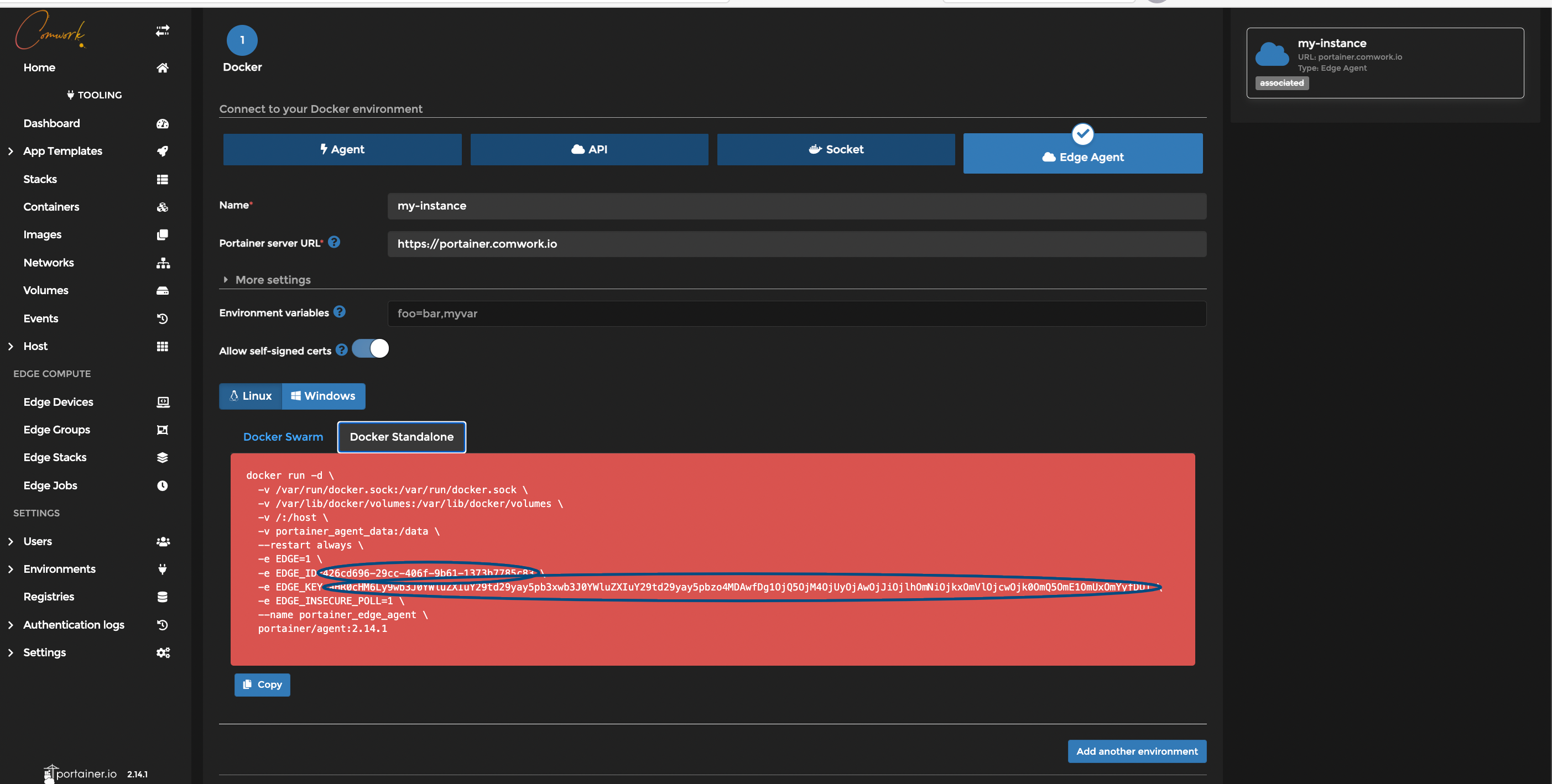This screenshot has width=1552, height=784.
Task: Click the Events history icon
Action: pyautogui.click(x=163, y=318)
